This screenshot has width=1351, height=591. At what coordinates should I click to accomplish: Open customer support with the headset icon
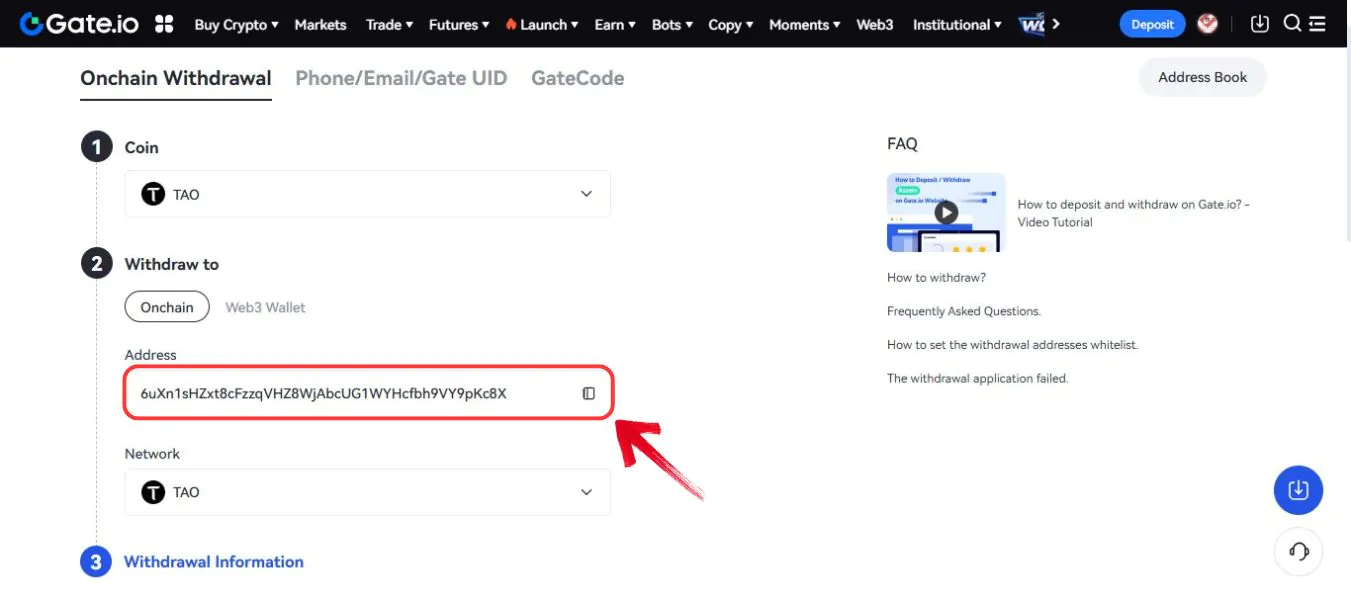point(1298,551)
